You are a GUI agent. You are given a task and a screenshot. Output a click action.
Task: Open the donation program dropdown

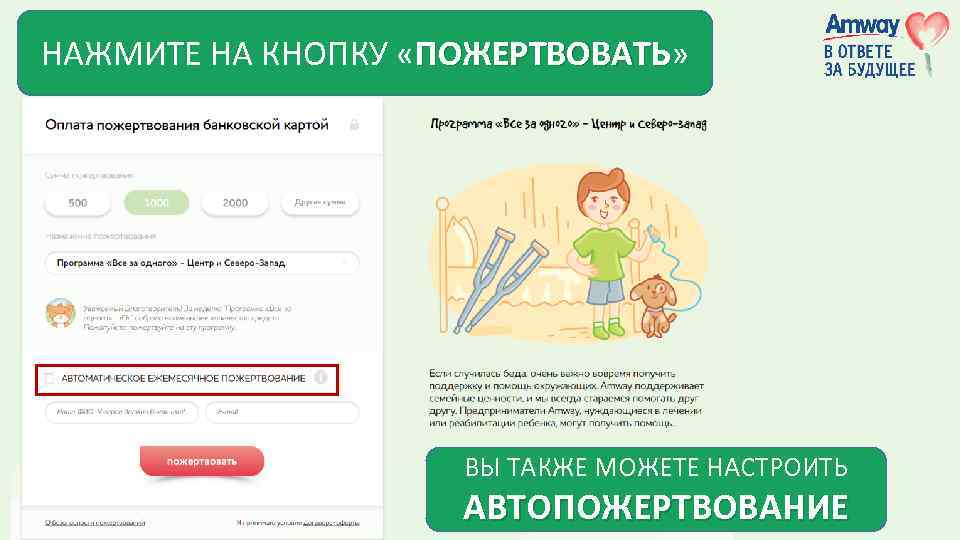pos(201,263)
